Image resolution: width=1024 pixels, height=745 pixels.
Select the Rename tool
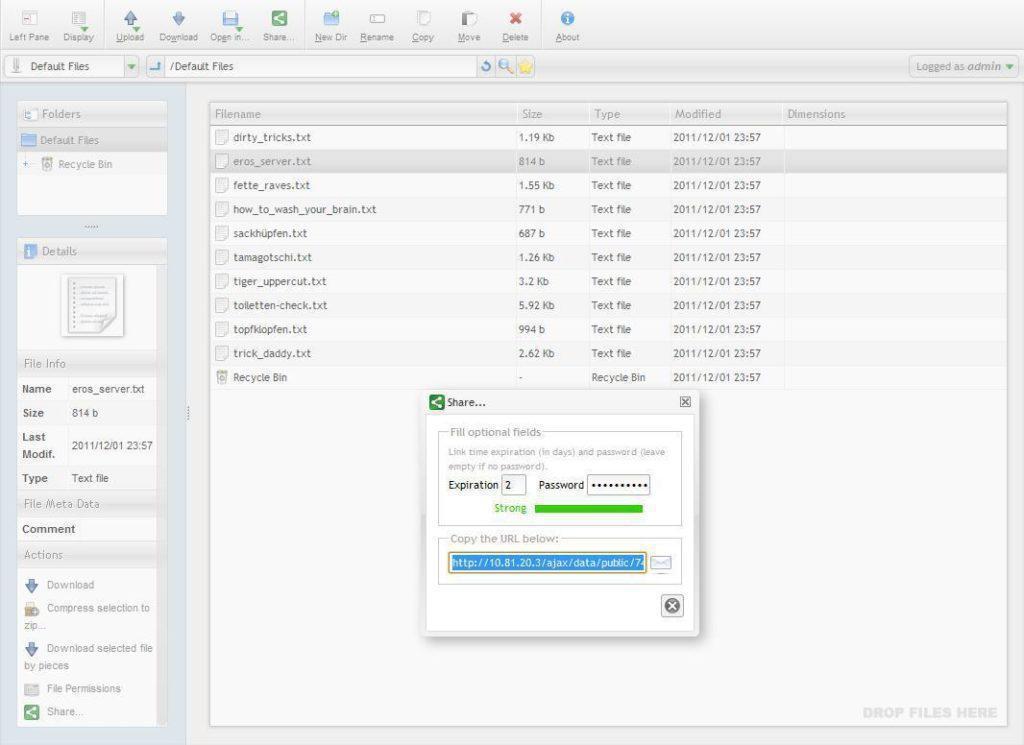[380, 24]
